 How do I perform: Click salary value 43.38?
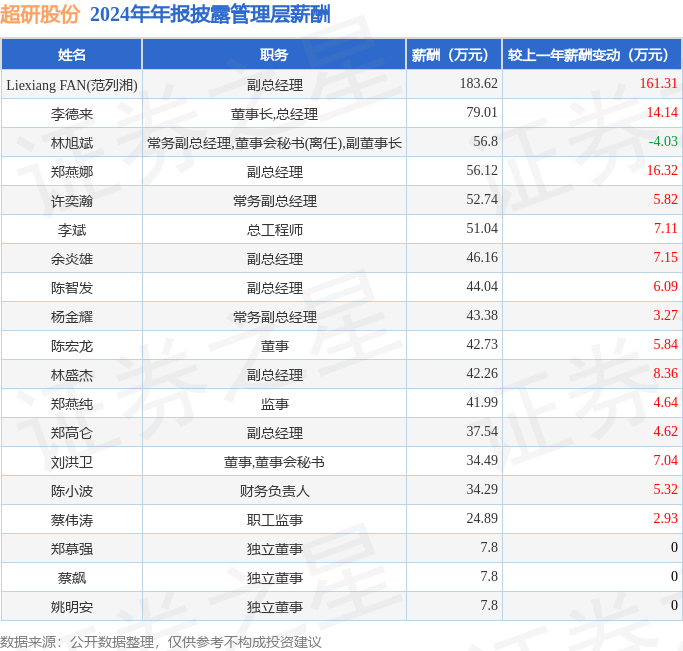coord(482,315)
